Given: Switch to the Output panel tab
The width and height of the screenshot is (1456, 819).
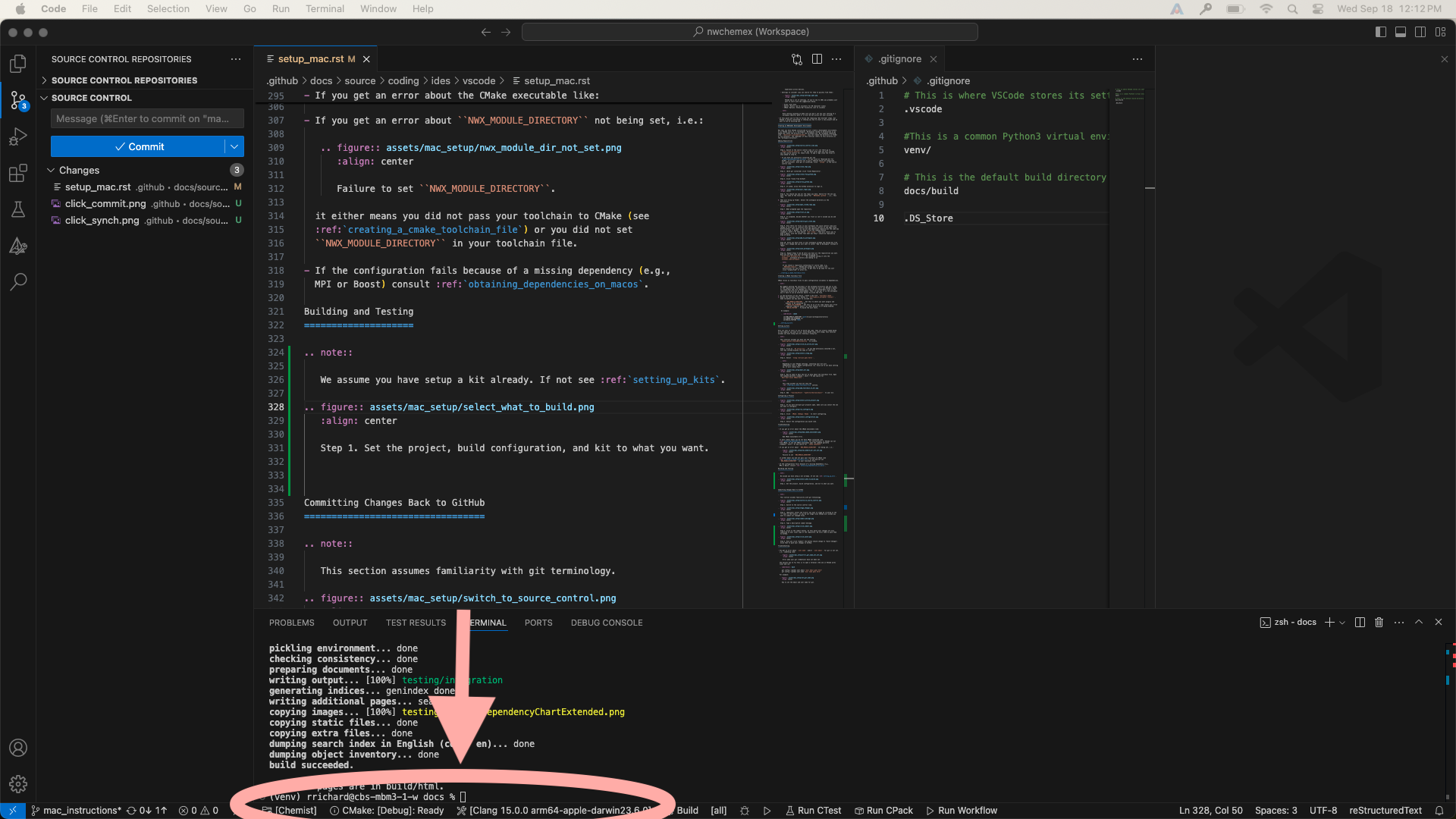Looking at the screenshot, I should 350,623.
